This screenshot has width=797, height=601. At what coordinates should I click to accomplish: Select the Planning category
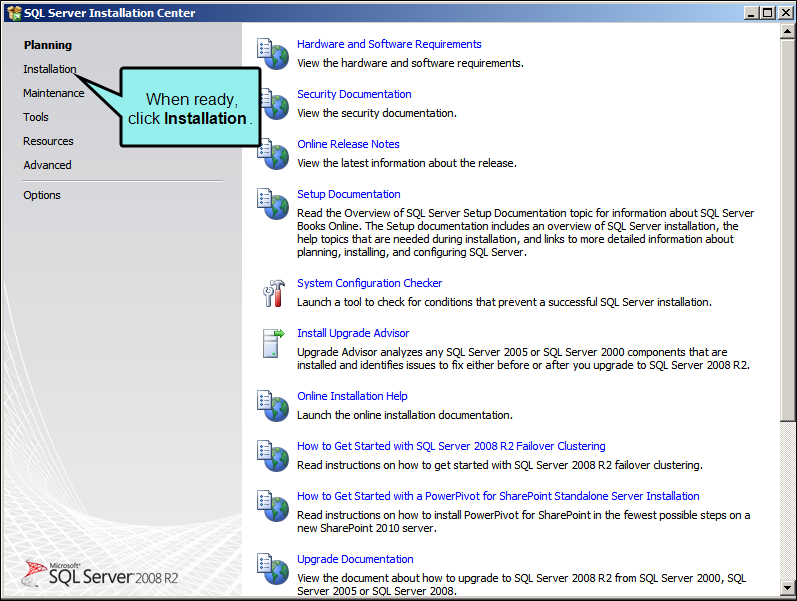coord(48,45)
